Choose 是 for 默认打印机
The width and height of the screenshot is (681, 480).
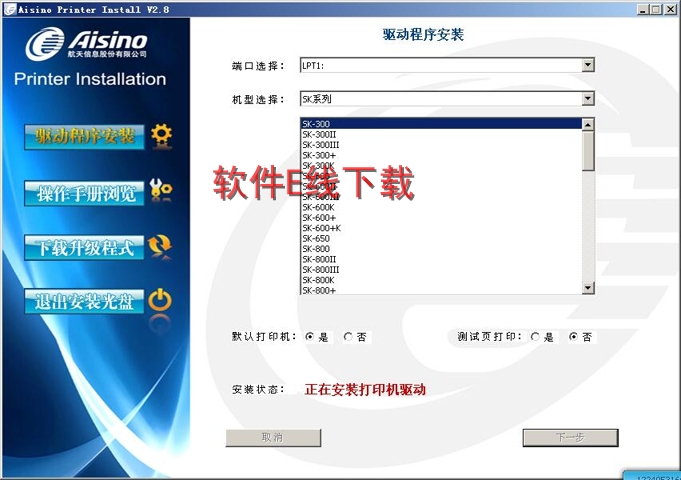click(x=310, y=337)
